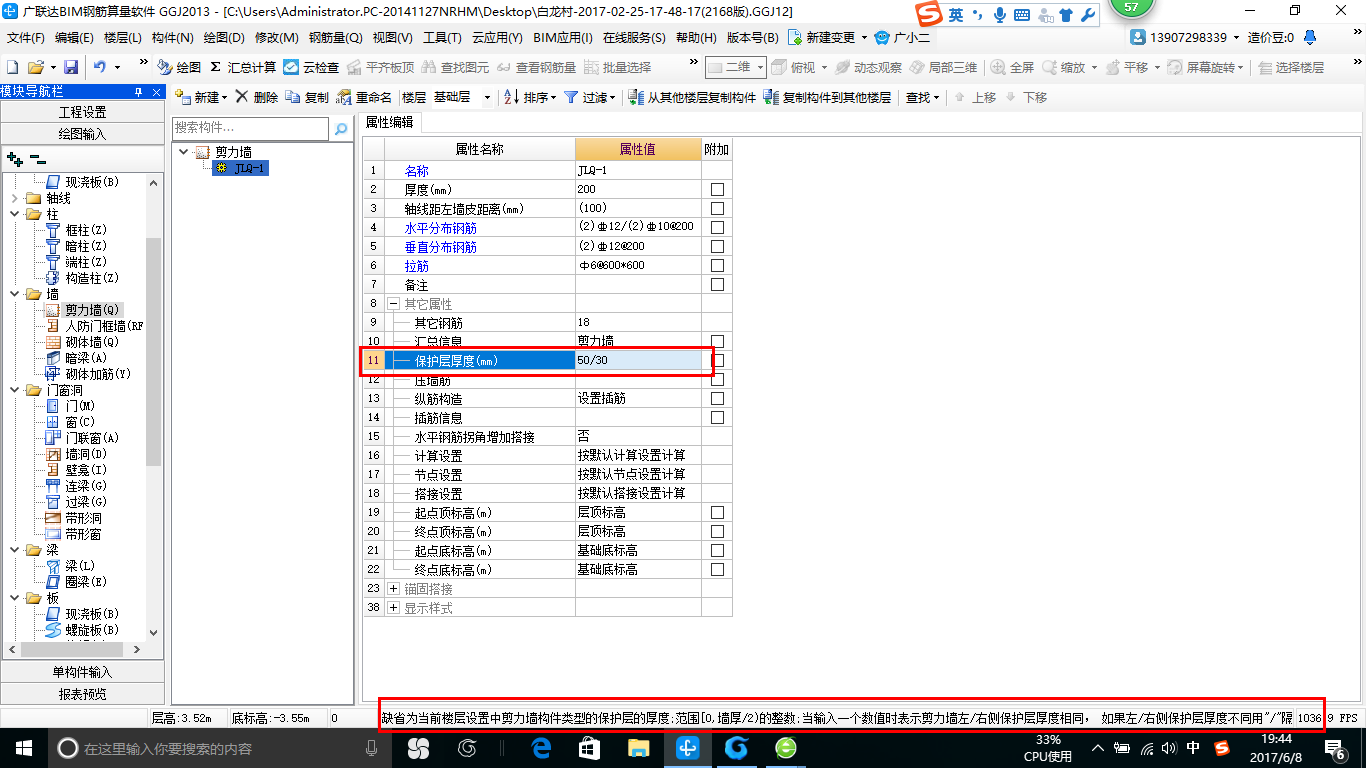Viewport: 1366px width, 768px height.
Task: Edit the 保护层厚度 value 50/30
Action: click(638, 360)
